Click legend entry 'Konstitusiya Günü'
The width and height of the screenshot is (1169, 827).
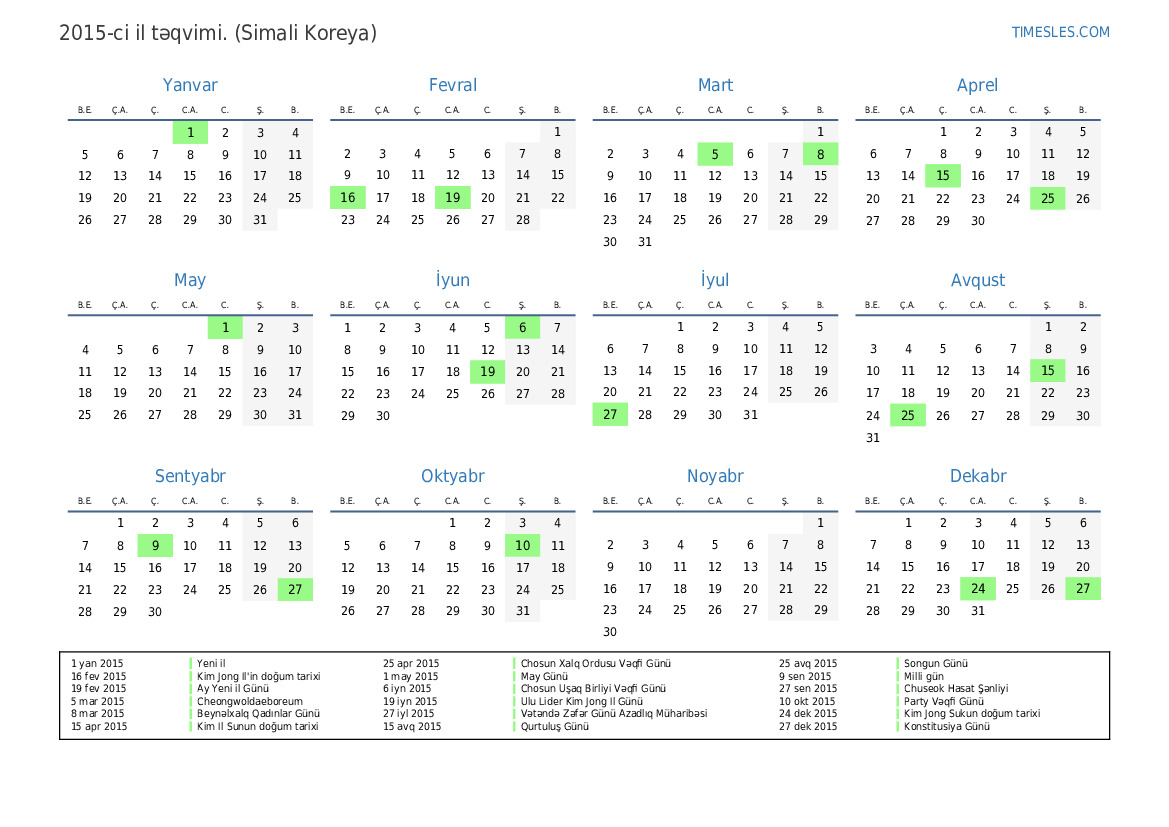[x=947, y=726]
